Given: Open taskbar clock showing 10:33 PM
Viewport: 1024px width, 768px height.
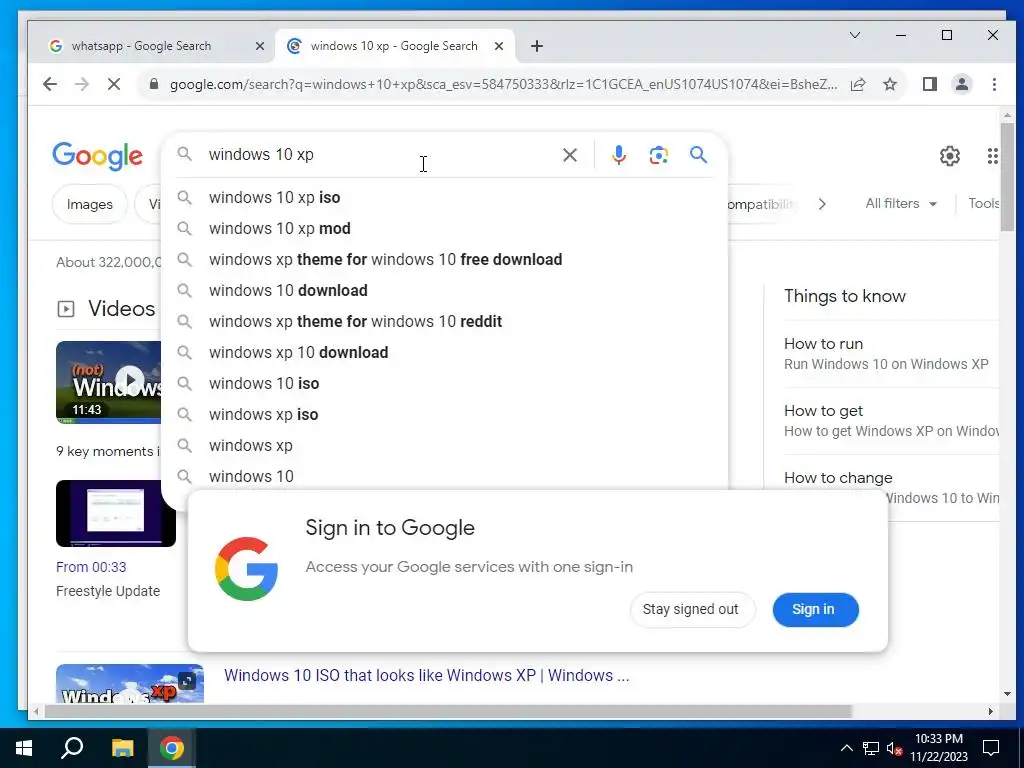Looking at the screenshot, I should [x=939, y=748].
